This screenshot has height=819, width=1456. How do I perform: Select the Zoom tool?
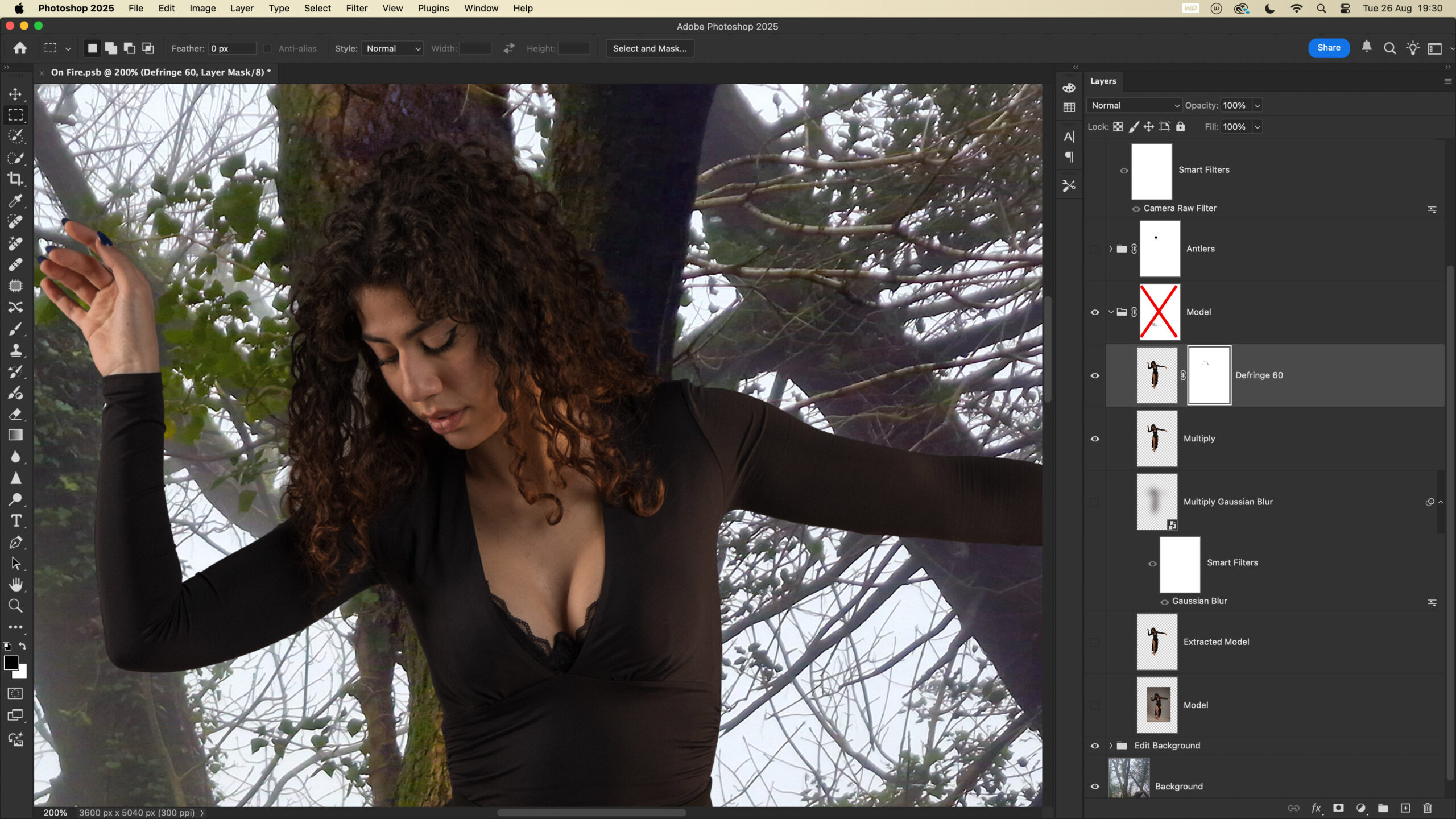pos(15,606)
